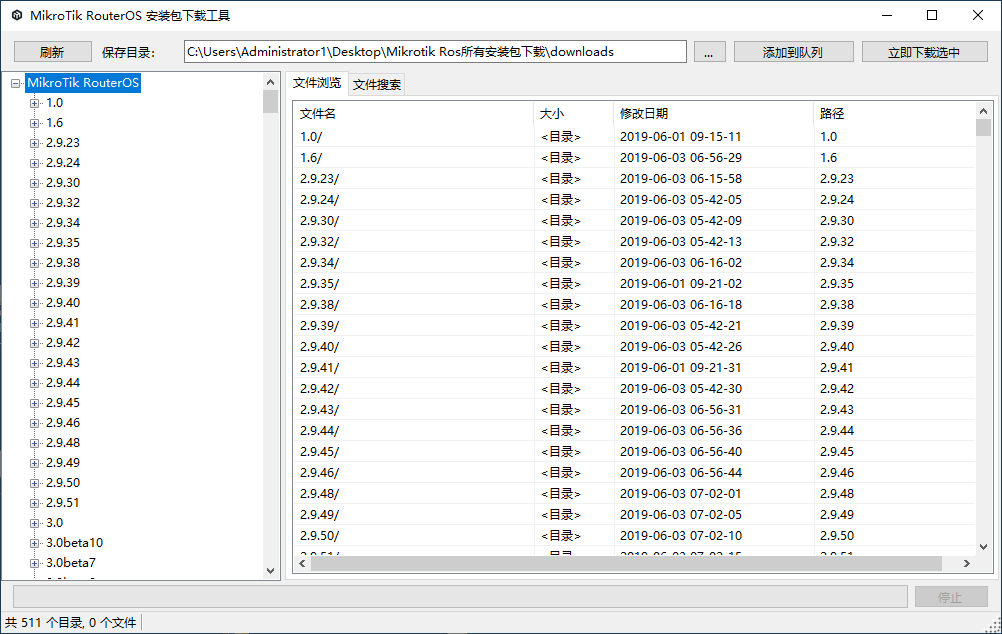Click the 添加到队列 button
1002x634 pixels.
click(793, 52)
